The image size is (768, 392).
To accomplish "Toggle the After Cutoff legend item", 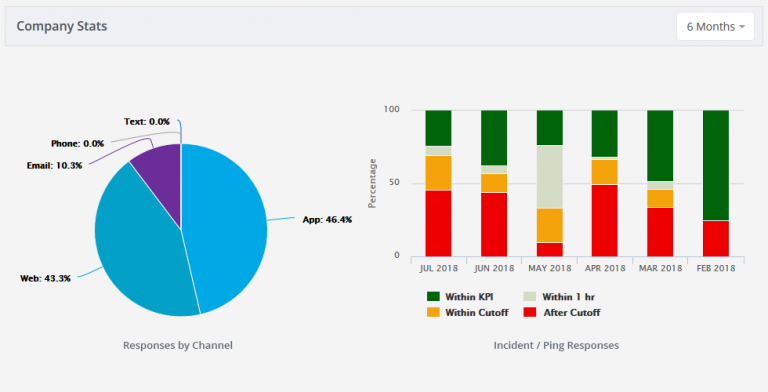I will tap(562, 312).
